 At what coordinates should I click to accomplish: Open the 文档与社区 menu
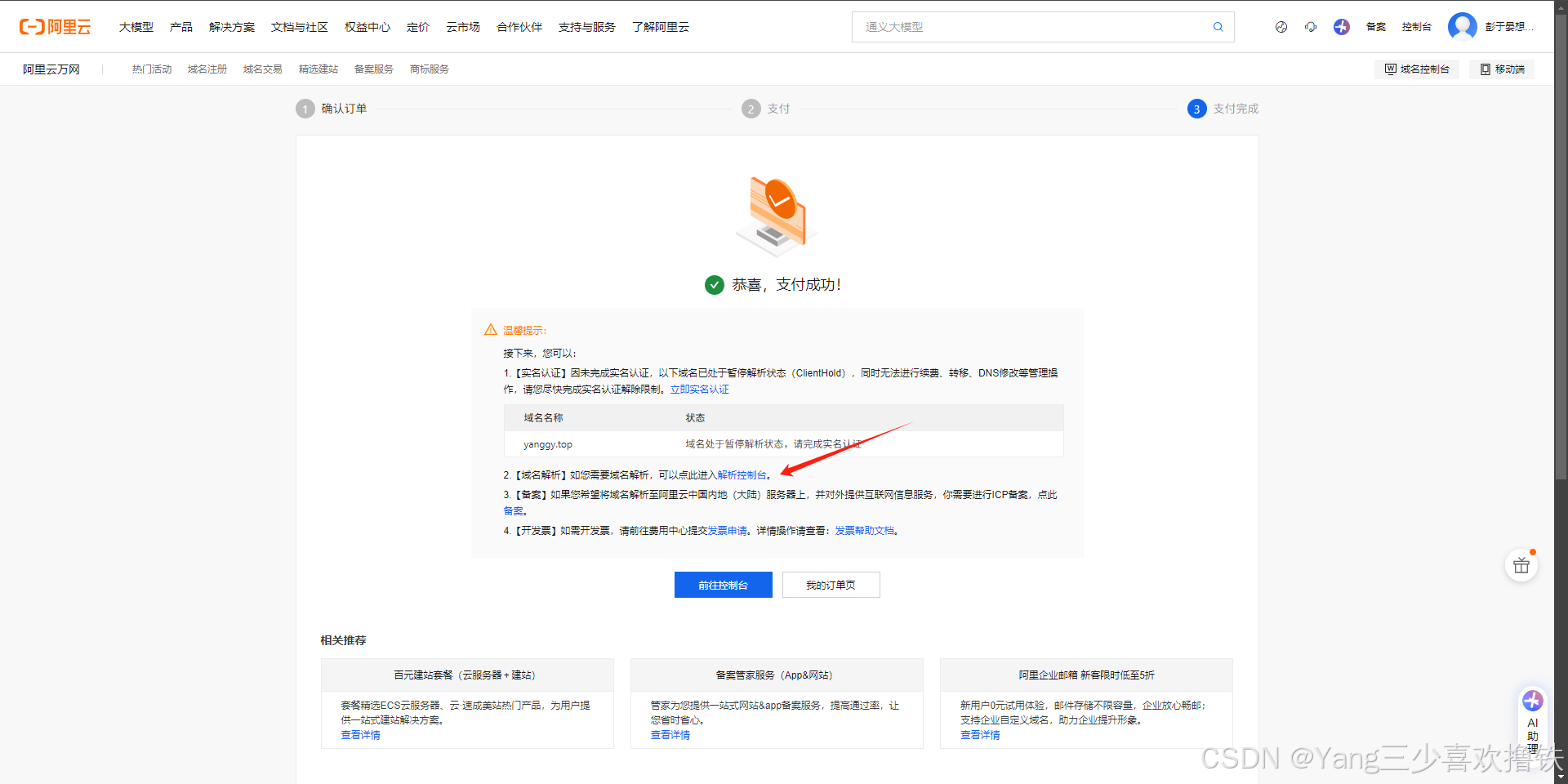[300, 27]
